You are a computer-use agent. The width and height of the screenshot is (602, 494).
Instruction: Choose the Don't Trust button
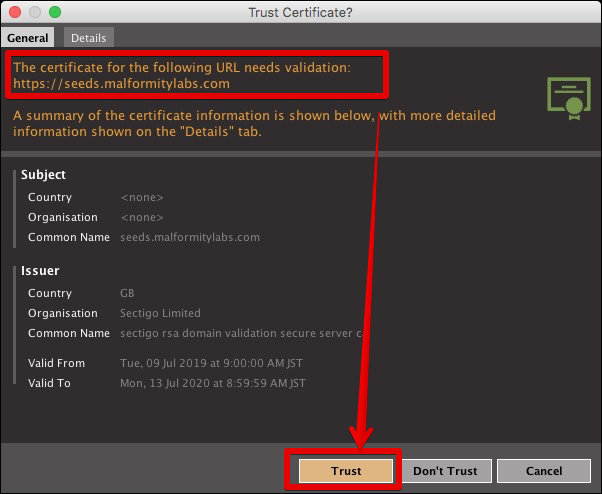pos(445,470)
